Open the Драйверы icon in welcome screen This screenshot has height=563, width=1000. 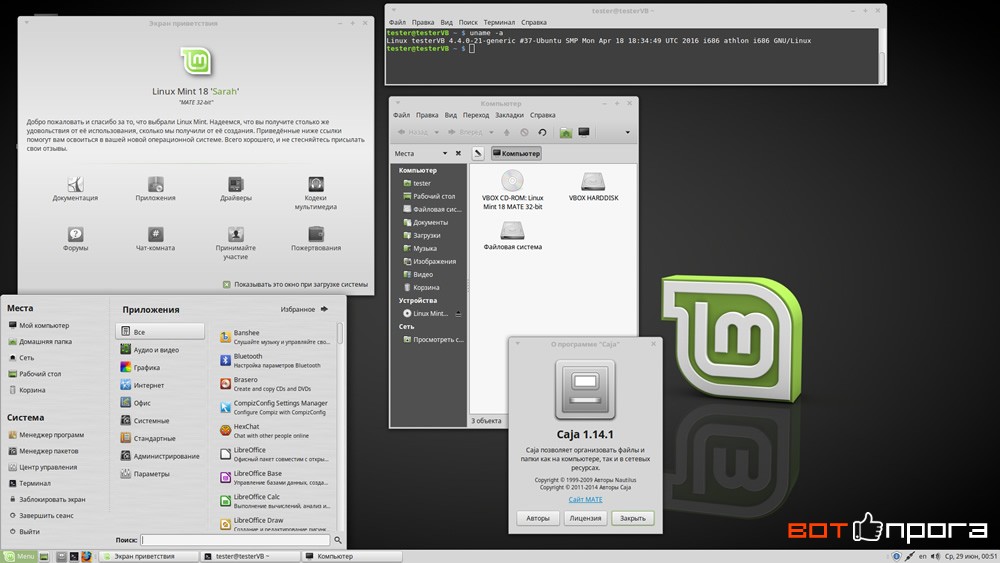point(236,184)
